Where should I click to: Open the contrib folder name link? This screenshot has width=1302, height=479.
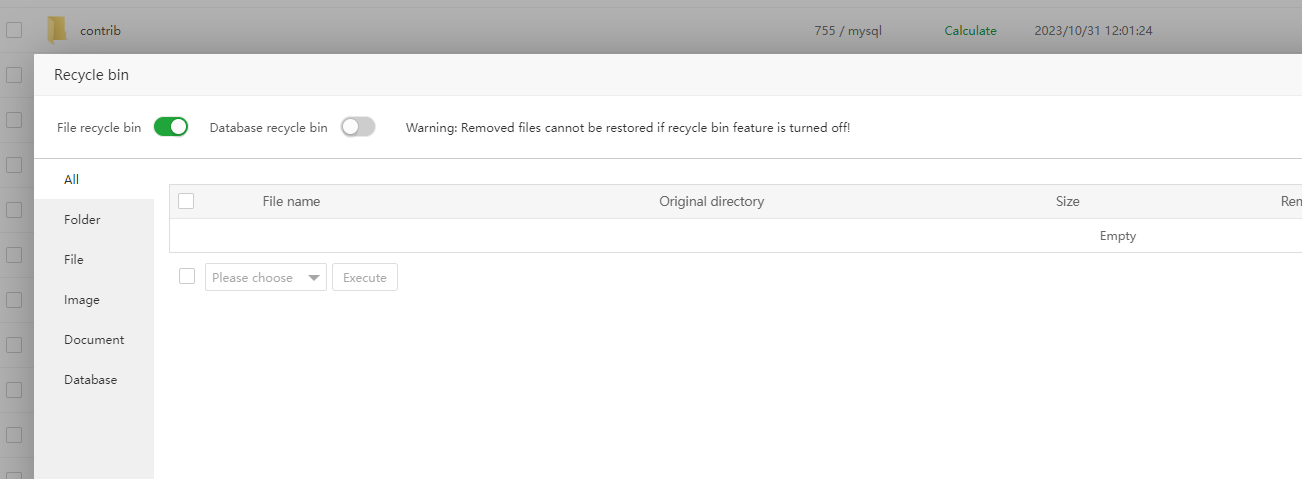pos(100,31)
